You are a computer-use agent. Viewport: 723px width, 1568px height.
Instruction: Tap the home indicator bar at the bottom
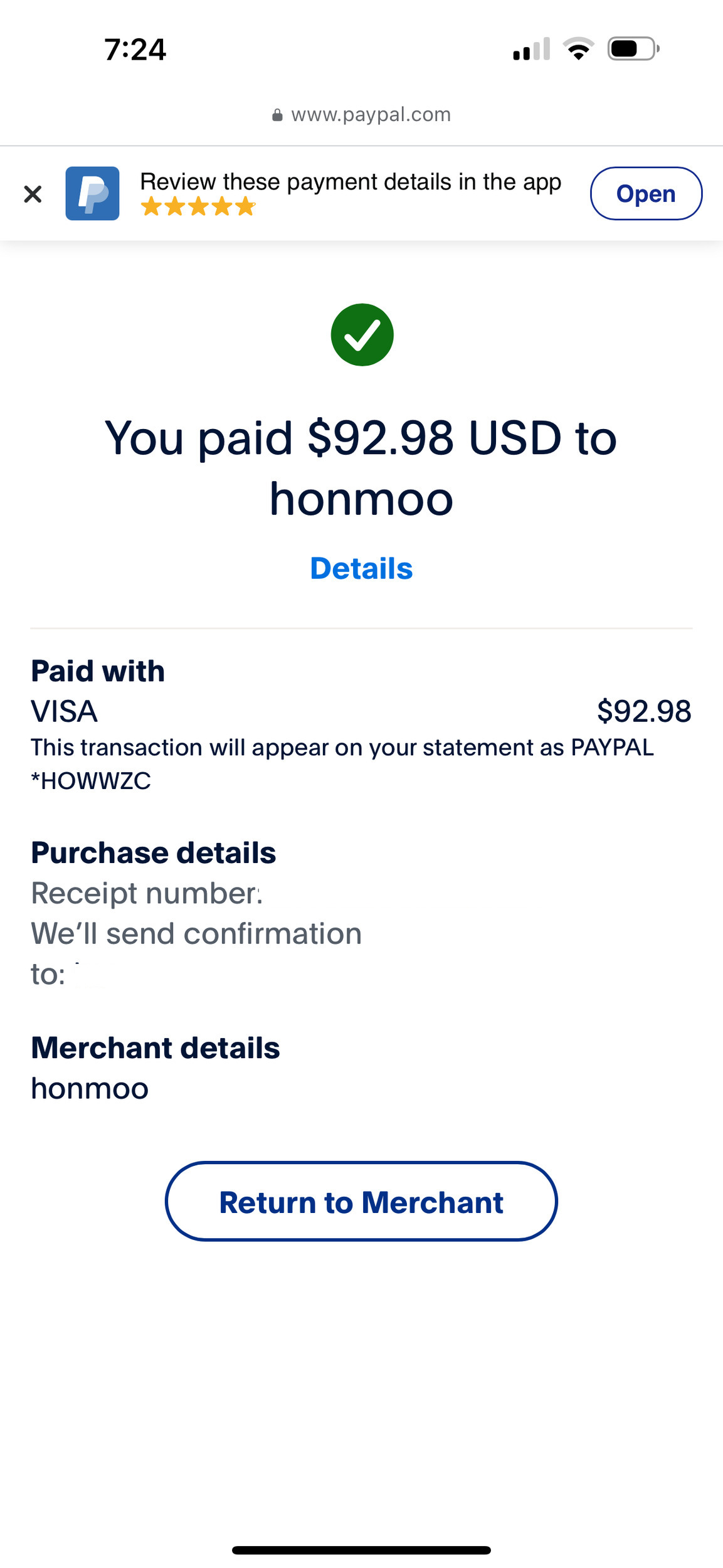pos(361,1550)
